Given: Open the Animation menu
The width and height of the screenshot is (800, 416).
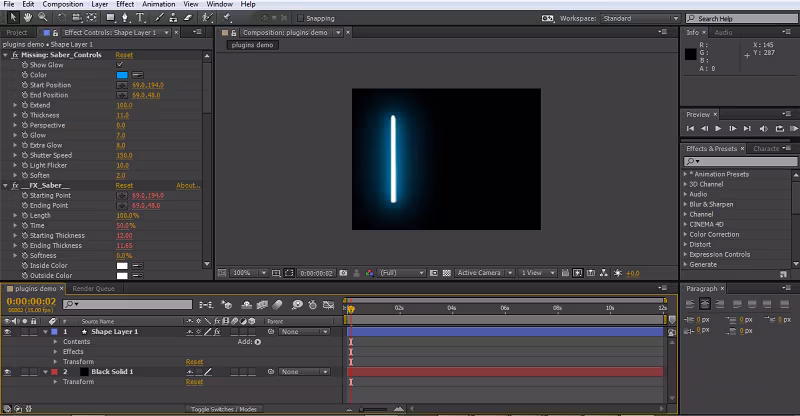Looking at the screenshot, I should click(157, 4).
